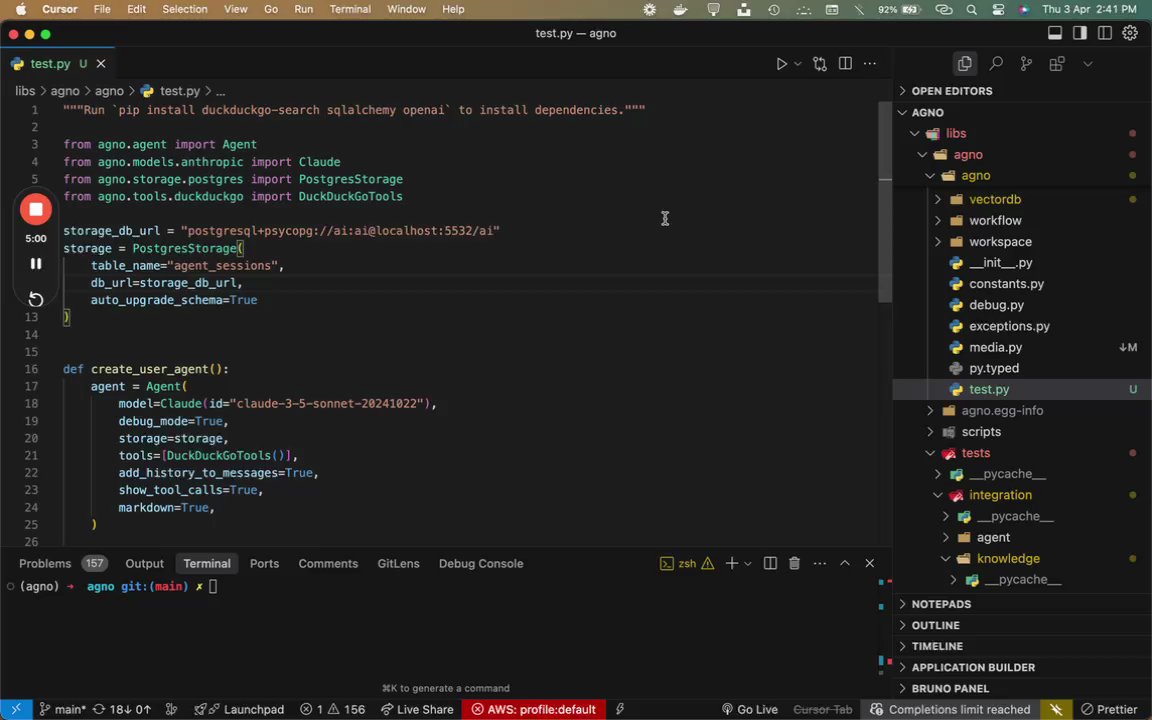The height and width of the screenshot is (720, 1152).
Task: Open the Search view in the sidebar
Action: pos(996,64)
